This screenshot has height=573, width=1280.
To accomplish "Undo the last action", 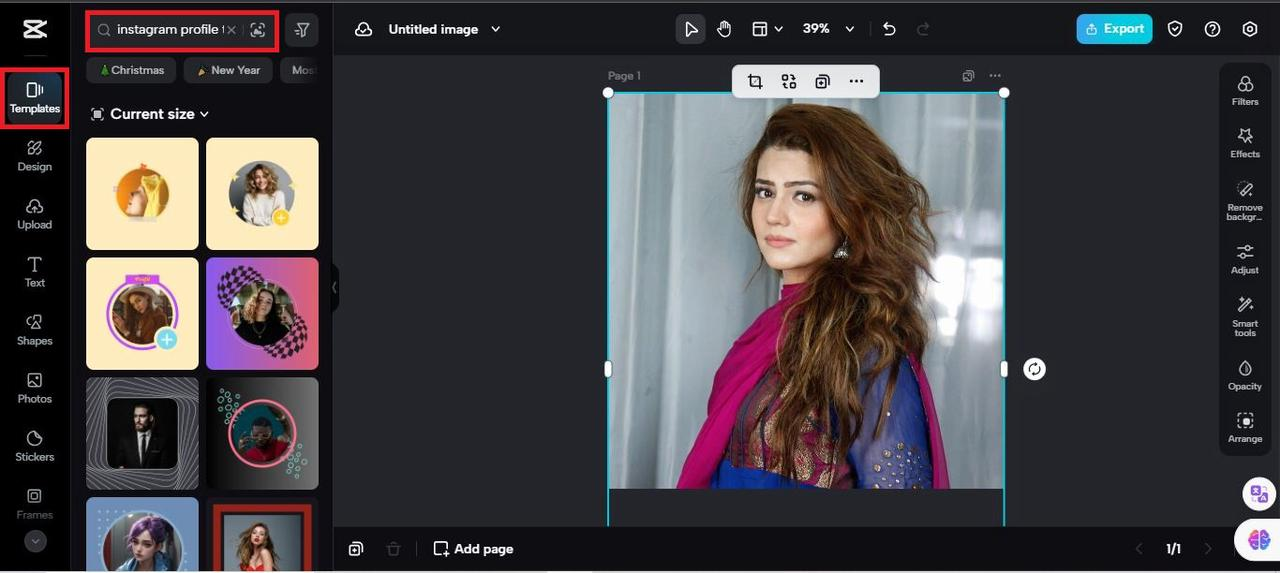I will (x=889, y=29).
